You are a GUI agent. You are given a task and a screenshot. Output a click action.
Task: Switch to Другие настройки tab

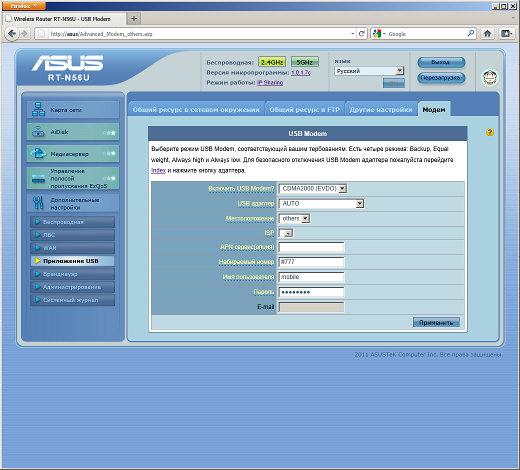point(381,109)
